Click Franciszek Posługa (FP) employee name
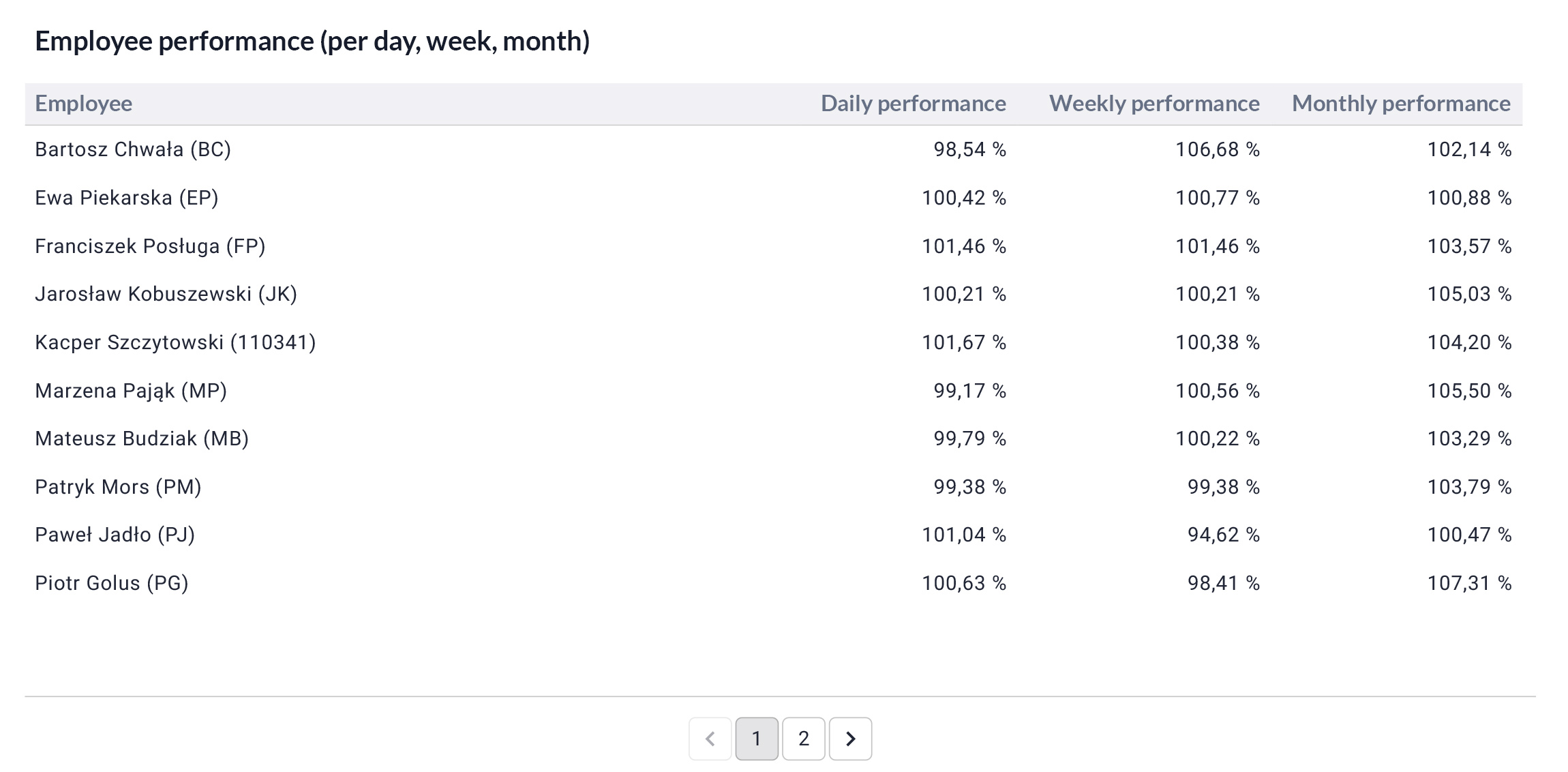This screenshot has height=772, width=1568. [150, 246]
